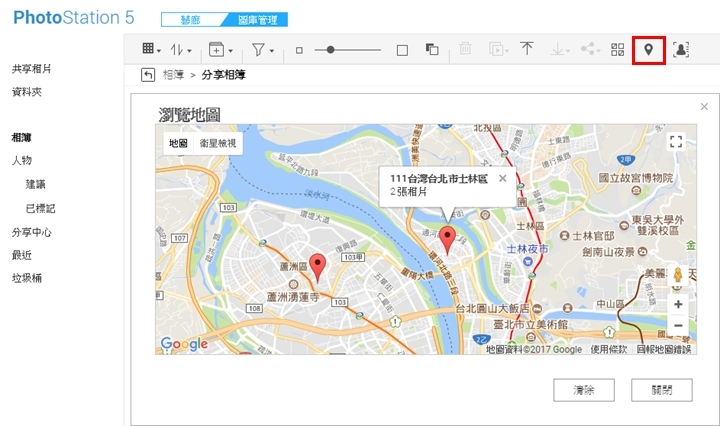Click 士林夜市 label on map
Image resolution: width=720 pixels, height=426 pixels.
(528, 249)
